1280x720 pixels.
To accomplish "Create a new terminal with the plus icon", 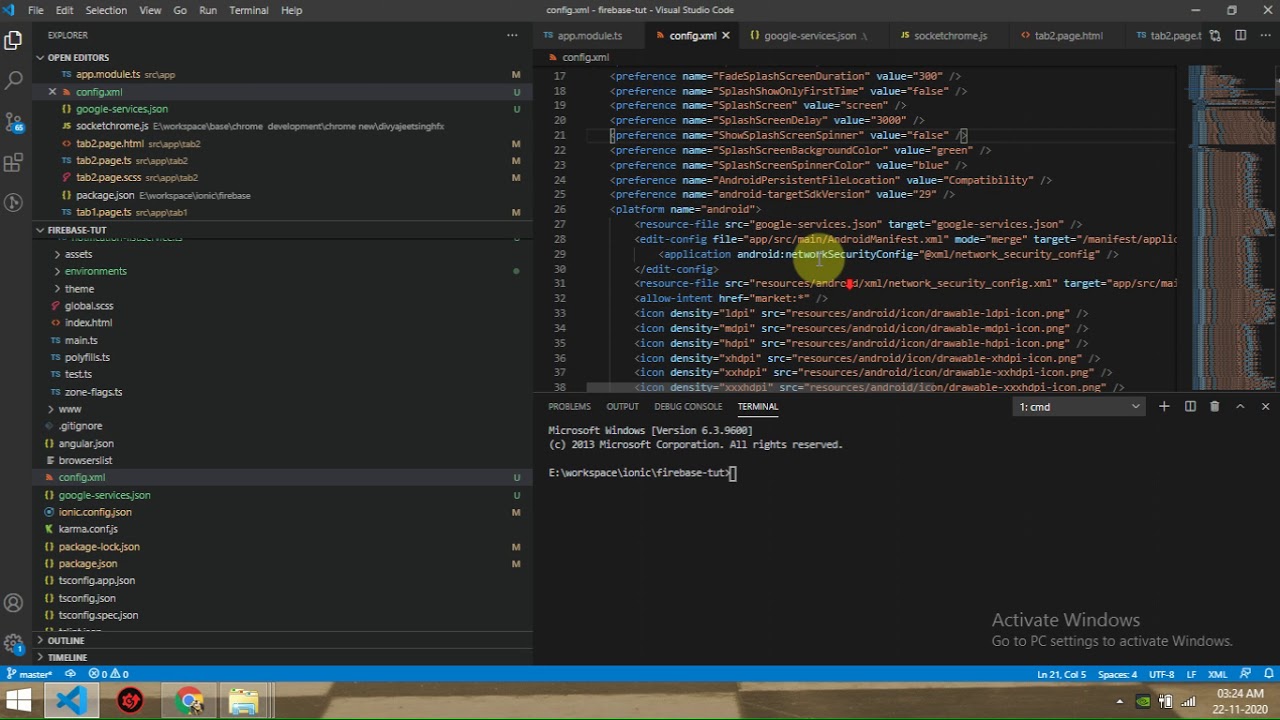I will coord(1164,407).
